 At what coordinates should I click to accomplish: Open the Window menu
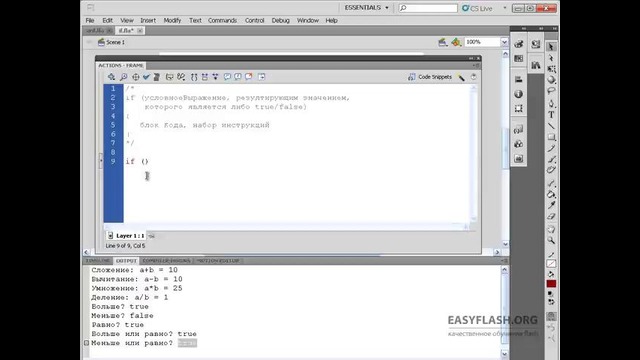pos(308,20)
